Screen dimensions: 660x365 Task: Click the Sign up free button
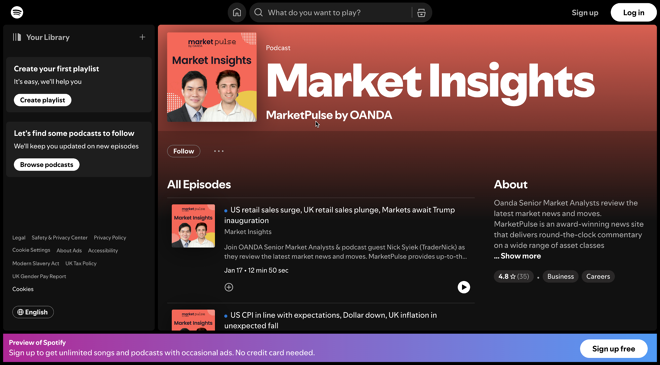(x=613, y=349)
